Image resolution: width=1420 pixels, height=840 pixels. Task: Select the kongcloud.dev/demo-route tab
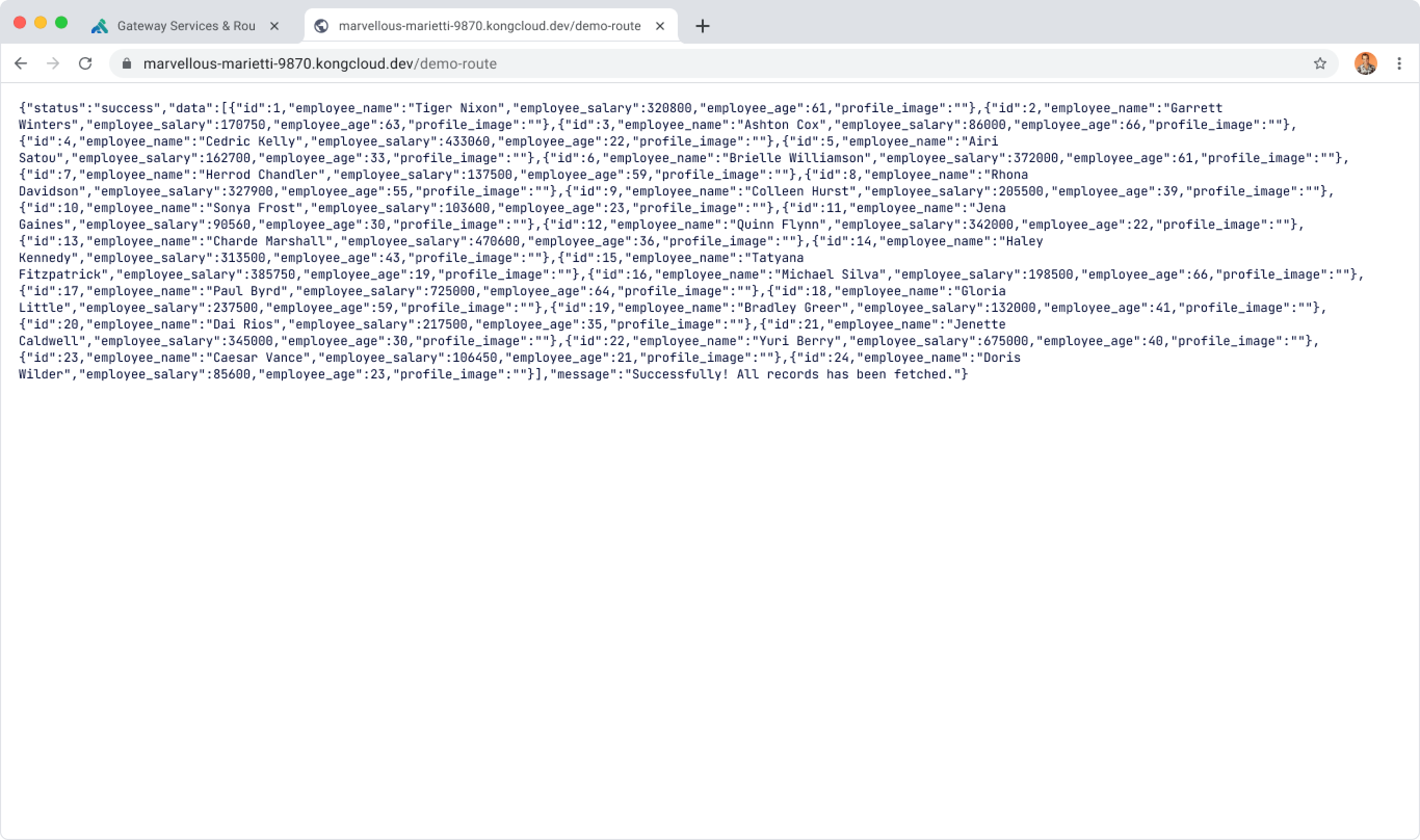pyautogui.click(x=489, y=26)
